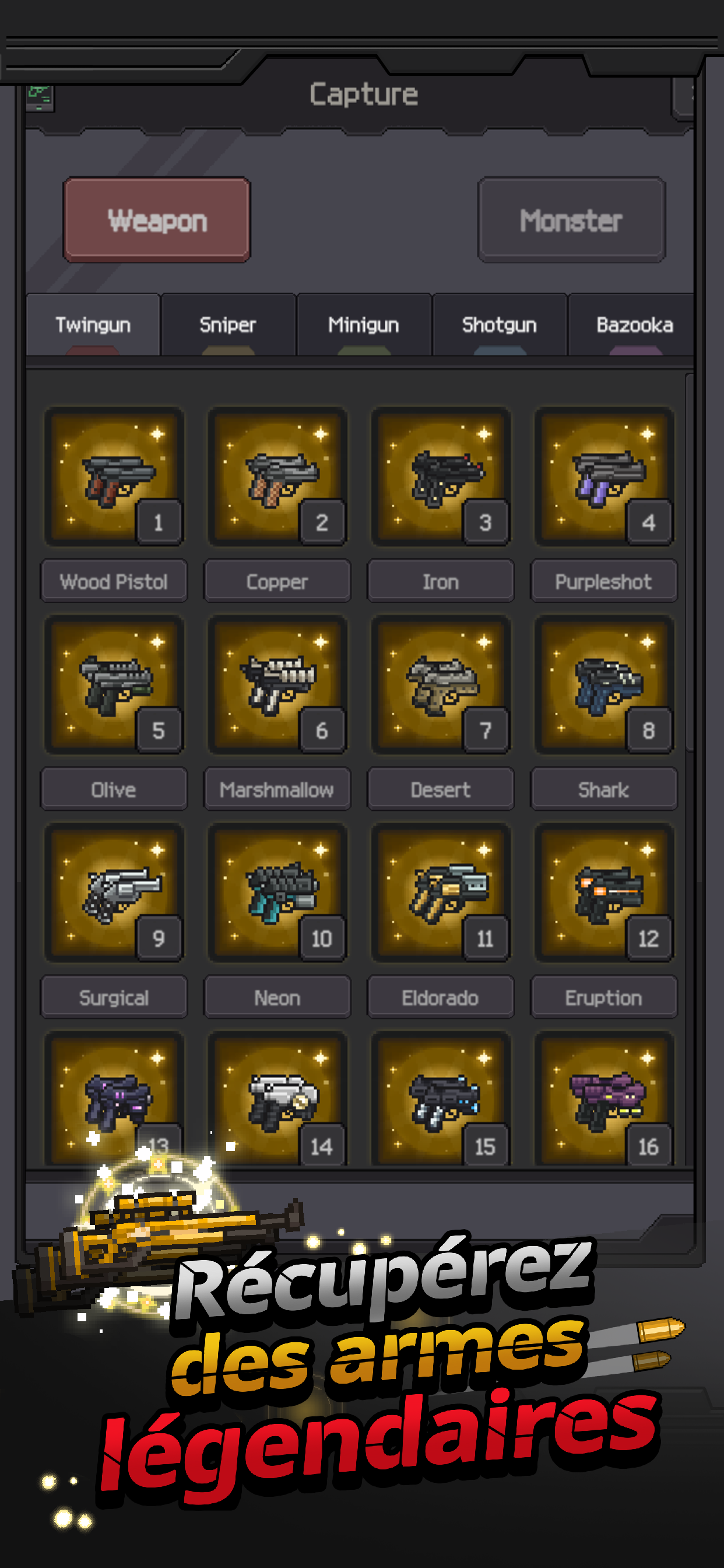Switch to the Shotgun tab
Viewport: 724px width, 1568px height.
(x=500, y=324)
